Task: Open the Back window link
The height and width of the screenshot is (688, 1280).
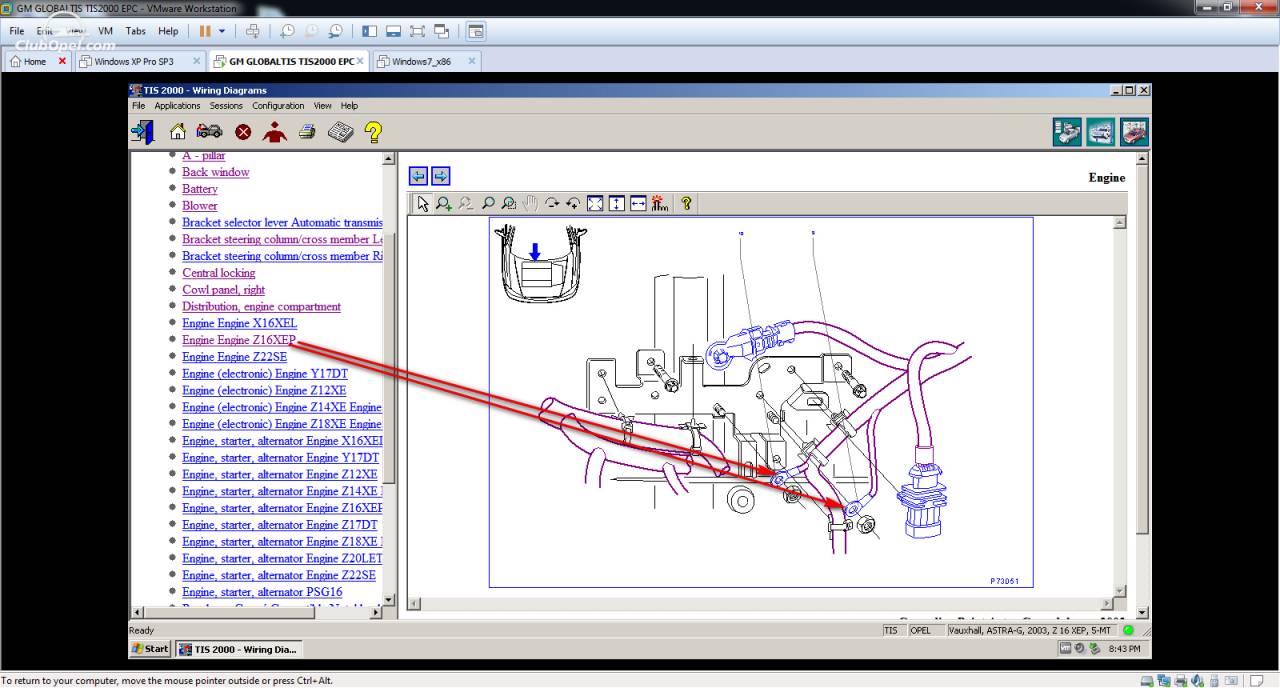Action: [216, 172]
